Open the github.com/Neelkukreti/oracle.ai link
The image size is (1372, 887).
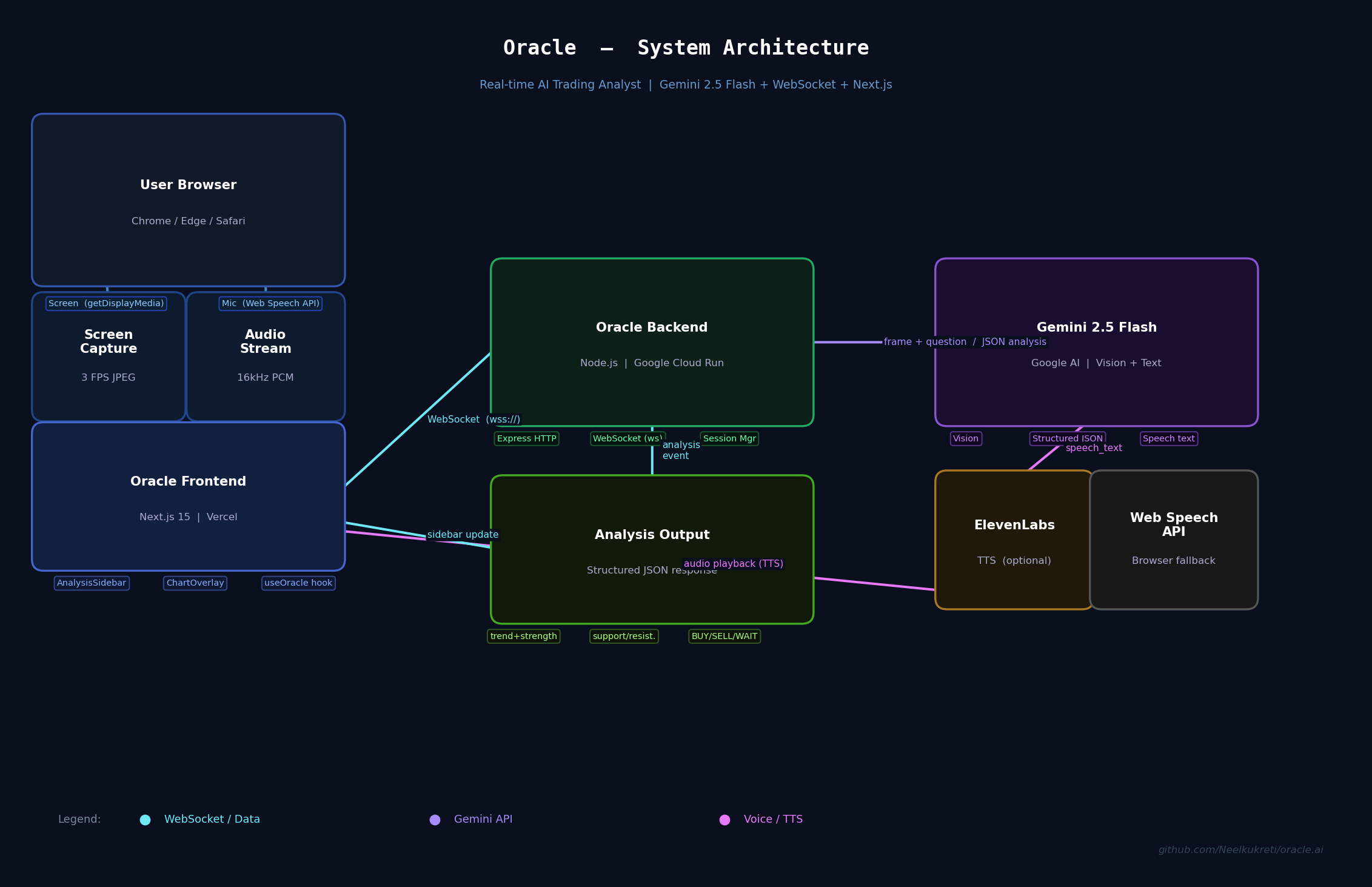click(1240, 850)
